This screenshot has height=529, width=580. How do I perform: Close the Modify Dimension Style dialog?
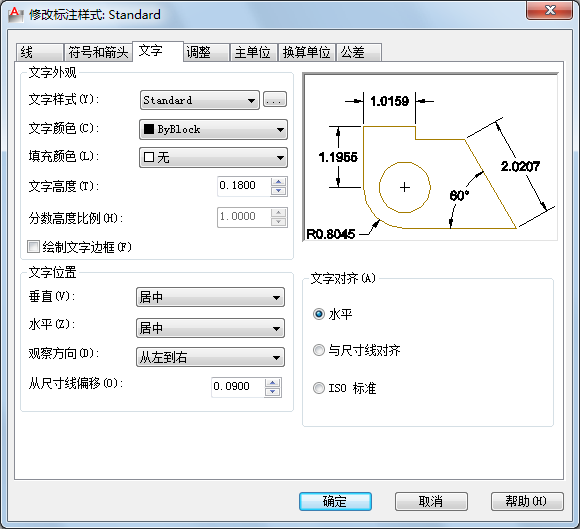click(x=550, y=10)
